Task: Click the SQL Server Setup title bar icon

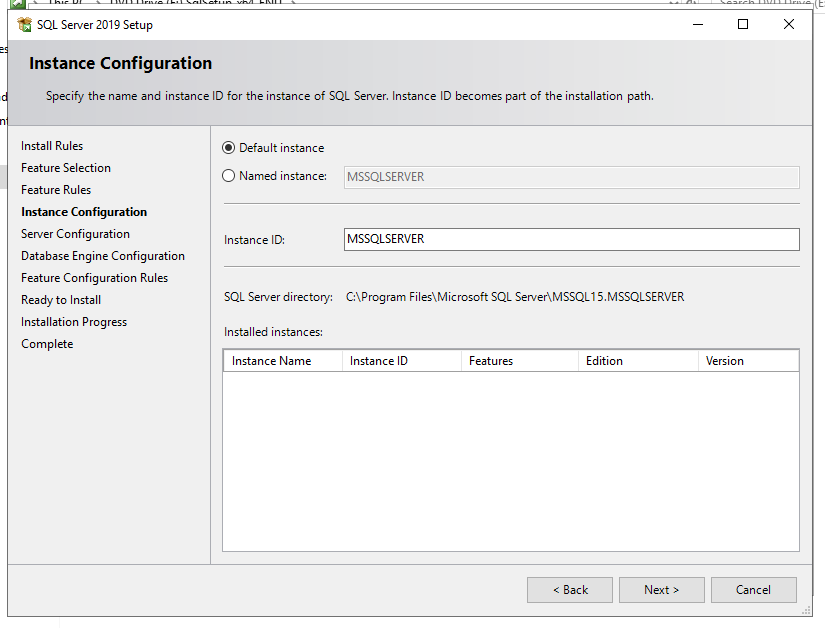Action: click(24, 25)
